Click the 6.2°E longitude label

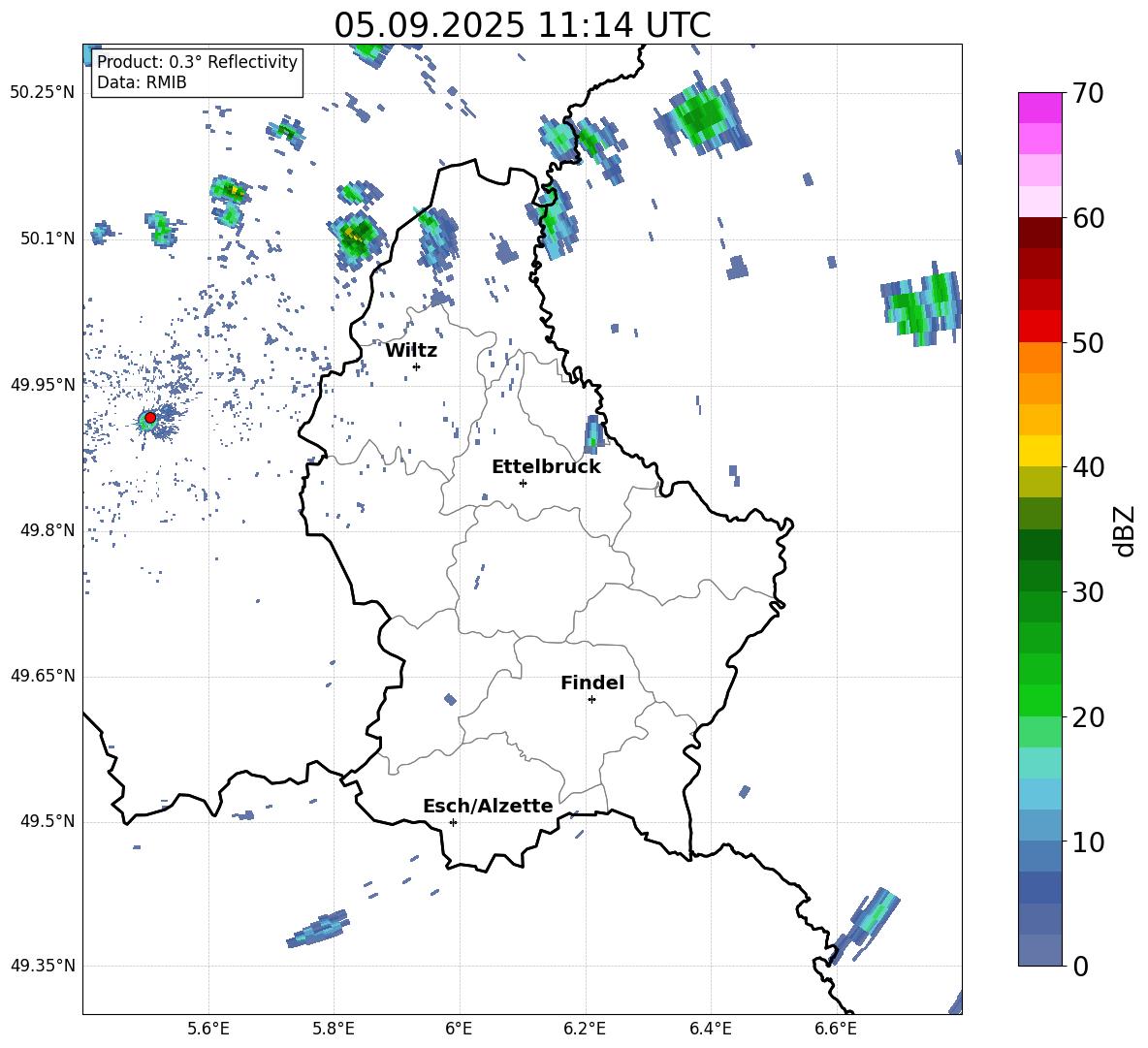(x=585, y=1029)
